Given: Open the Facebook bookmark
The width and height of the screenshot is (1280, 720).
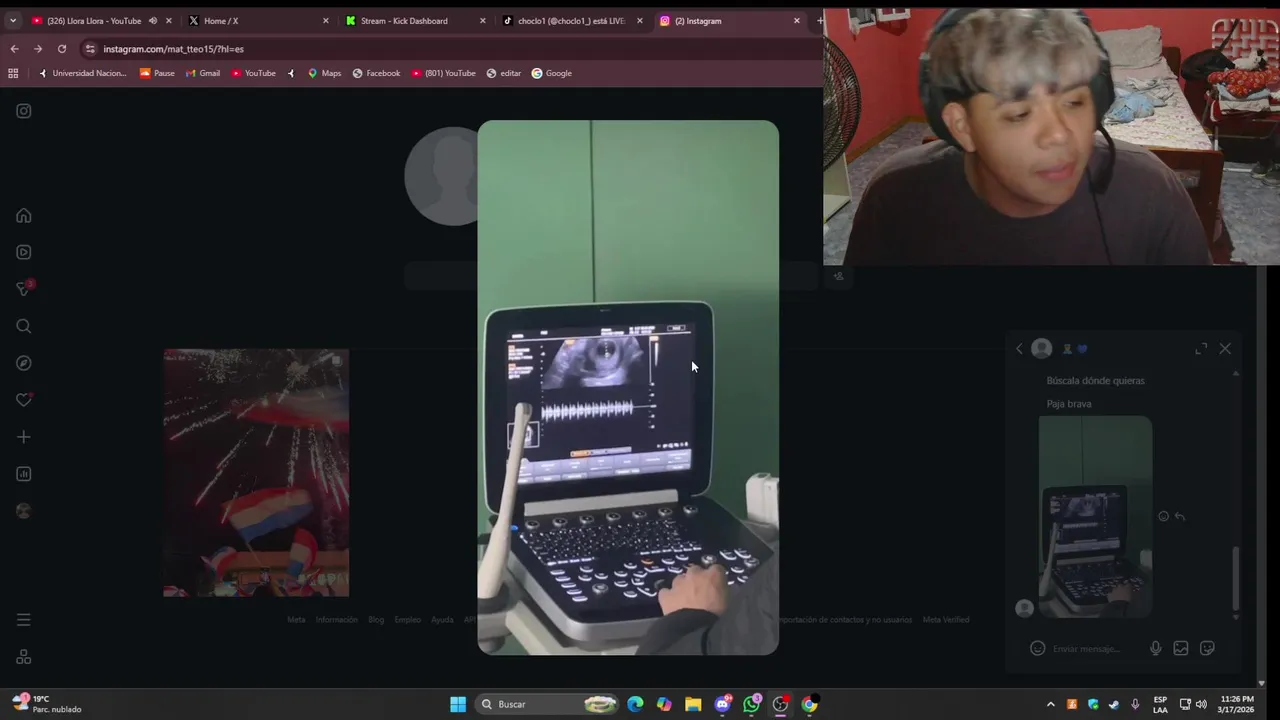Looking at the screenshot, I should point(376,73).
